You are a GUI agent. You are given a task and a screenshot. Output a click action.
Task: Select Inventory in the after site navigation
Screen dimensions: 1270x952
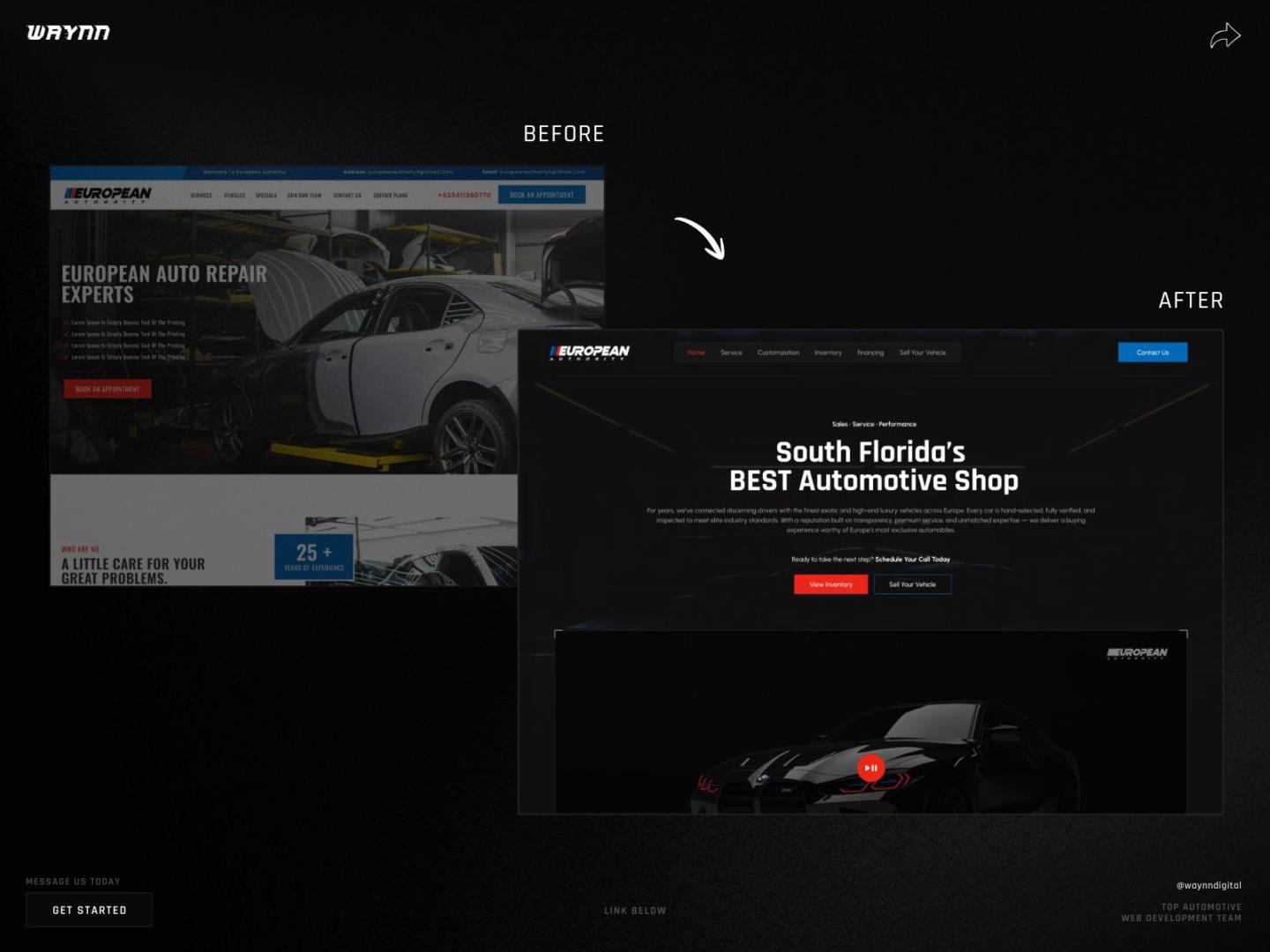[828, 353]
